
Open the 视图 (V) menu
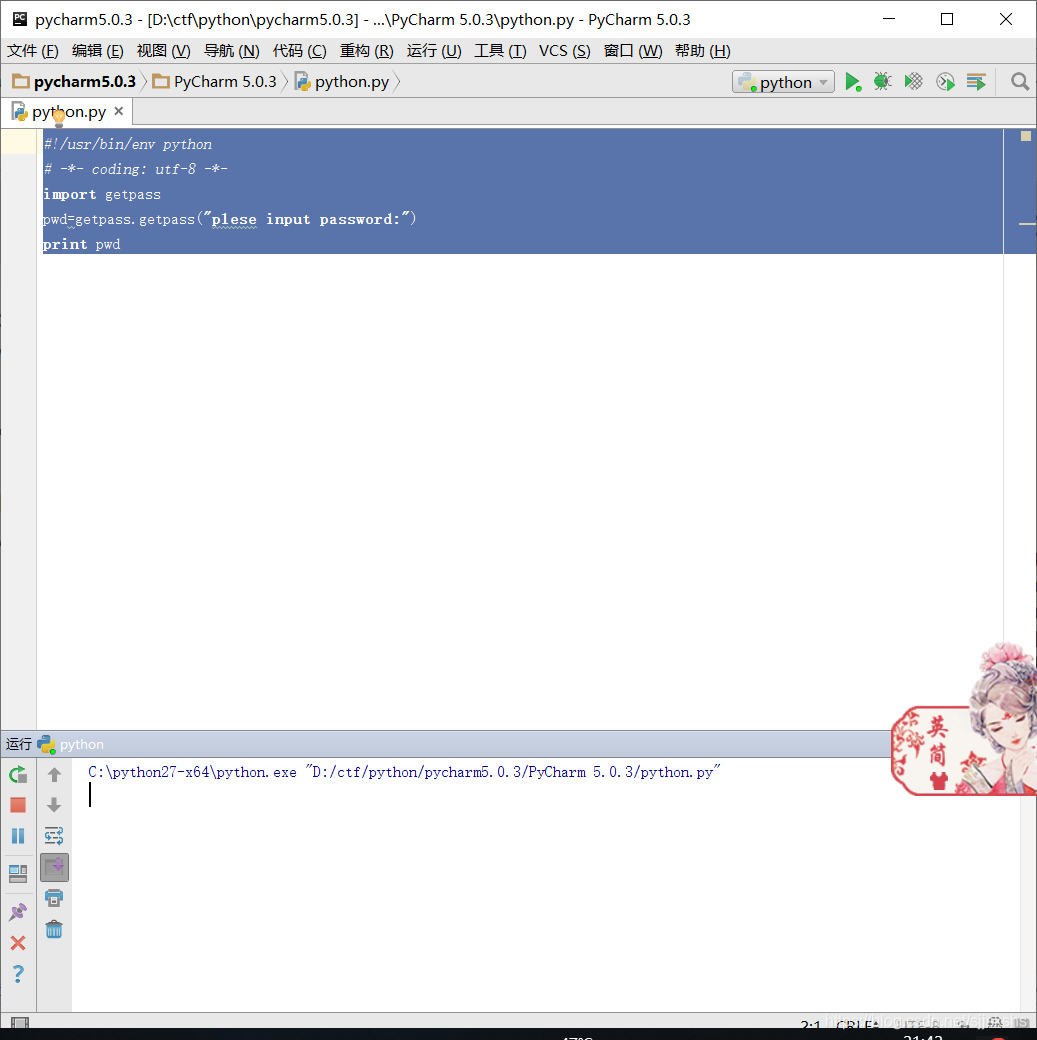click(x=163, y=51)
